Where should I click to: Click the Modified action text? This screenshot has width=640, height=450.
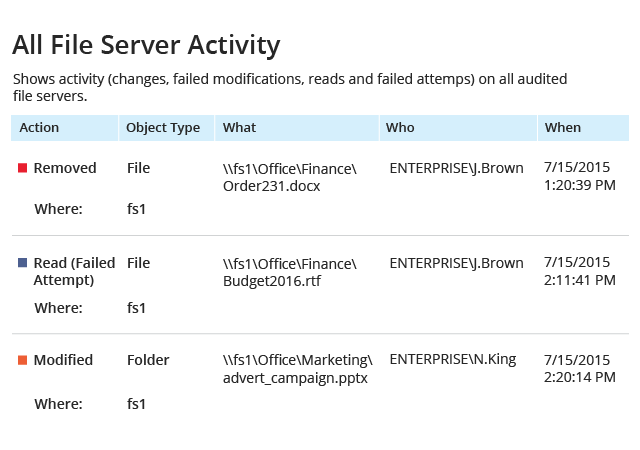pos(63,360)
